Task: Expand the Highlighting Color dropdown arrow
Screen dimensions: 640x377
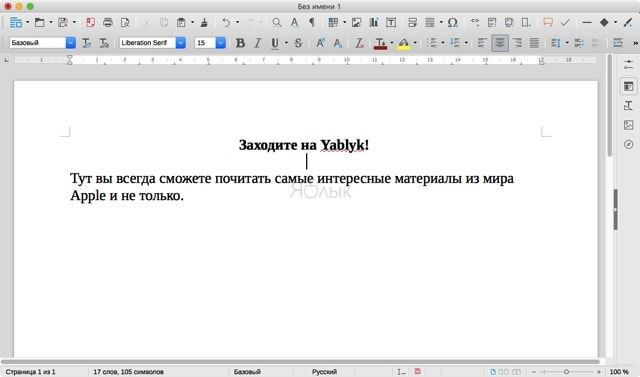Action: click(415, 43)
